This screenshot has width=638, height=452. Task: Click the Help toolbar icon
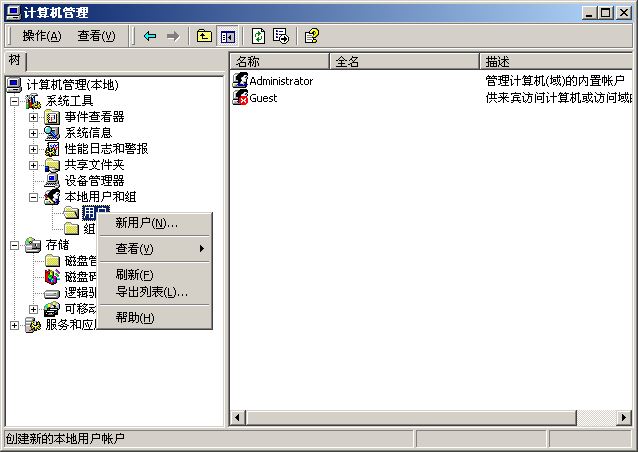312,36
